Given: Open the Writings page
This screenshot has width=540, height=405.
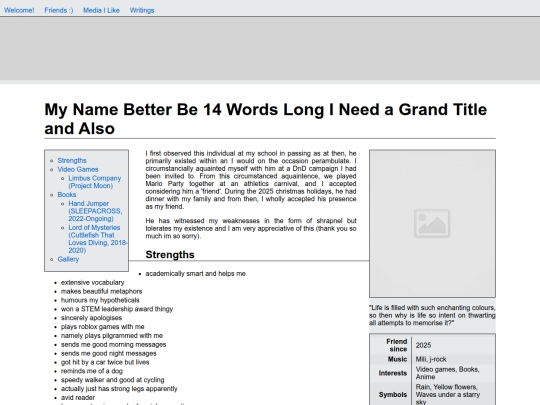Looking at the screenshot, I should [142, 10].
